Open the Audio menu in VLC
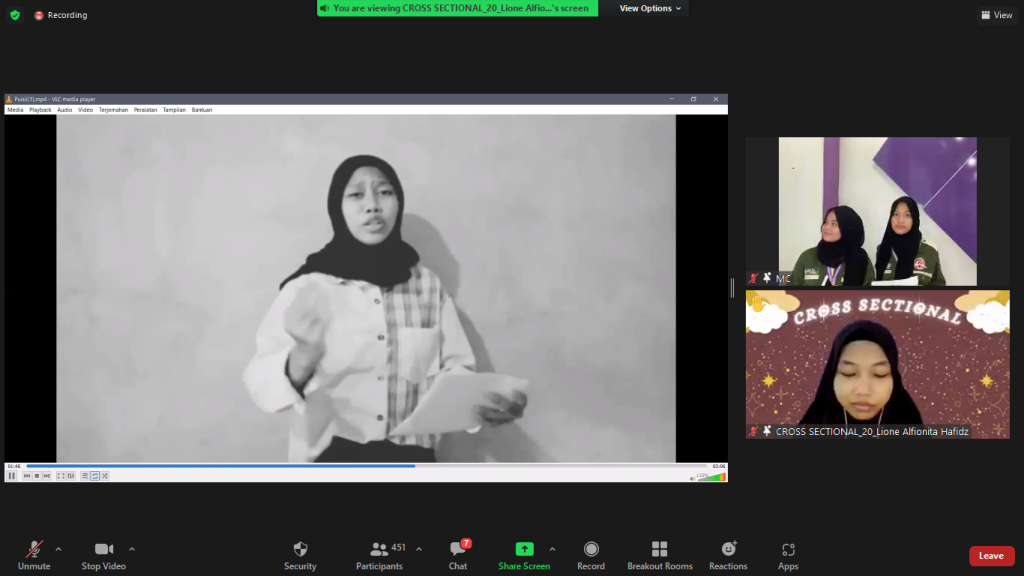 pos(64,110)
